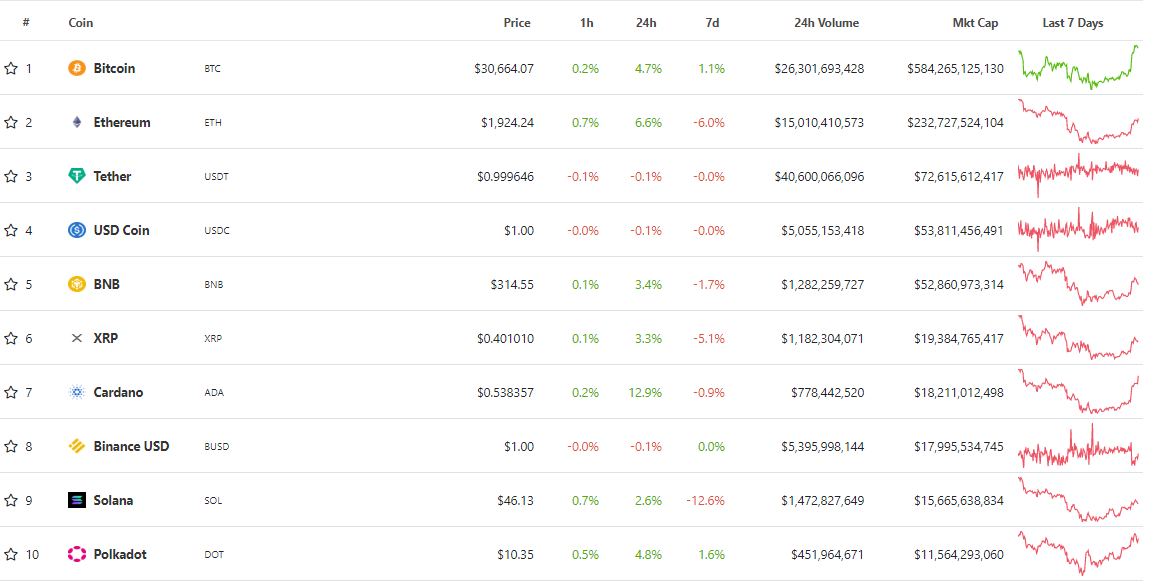Sort the table by the # rank column
Image resolution: width=1153 pixels, height=582 pixels.
pyautogui.click(x=26, y=23)
